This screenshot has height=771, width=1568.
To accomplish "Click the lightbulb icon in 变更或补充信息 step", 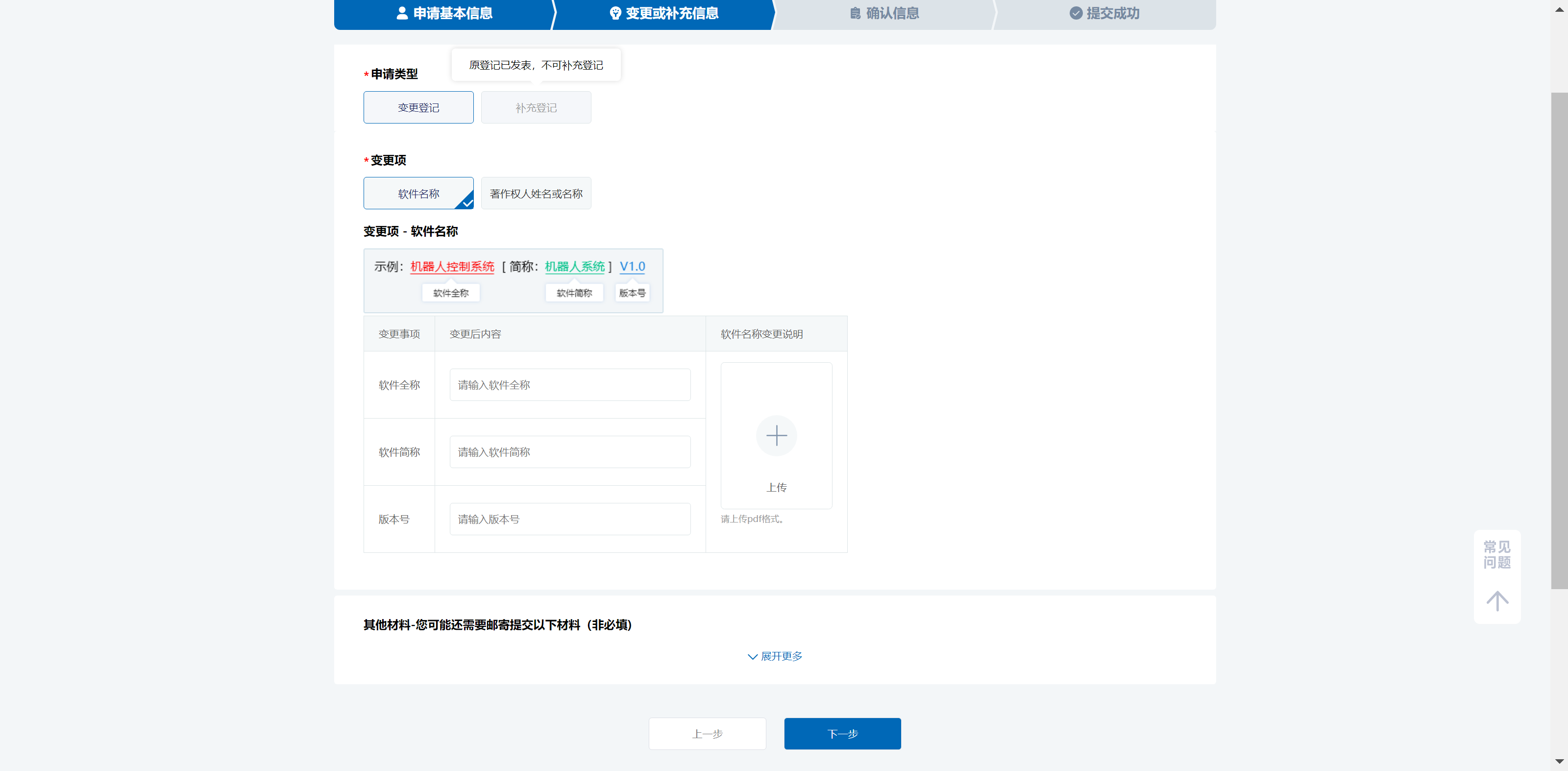I will click(615, 13).
